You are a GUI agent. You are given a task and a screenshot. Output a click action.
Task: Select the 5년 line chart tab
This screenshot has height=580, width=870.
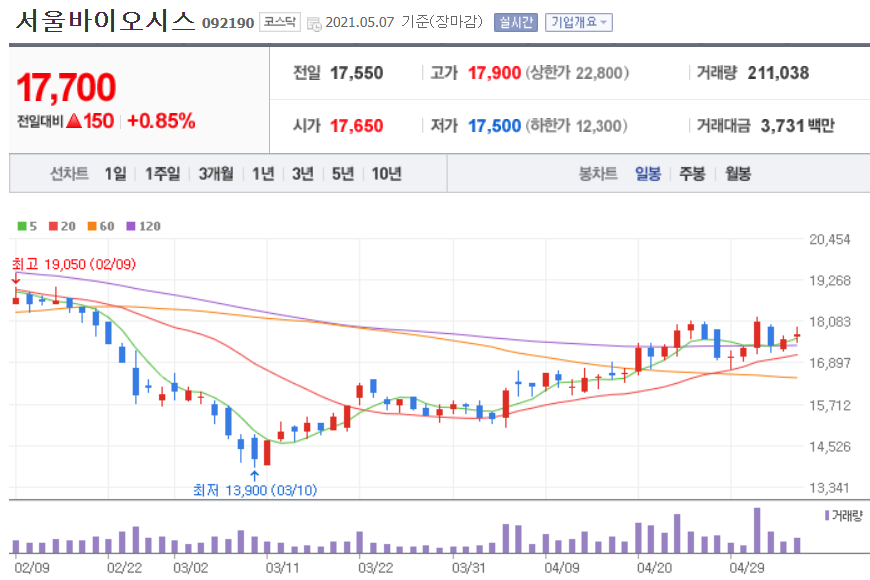coord(343,174)
